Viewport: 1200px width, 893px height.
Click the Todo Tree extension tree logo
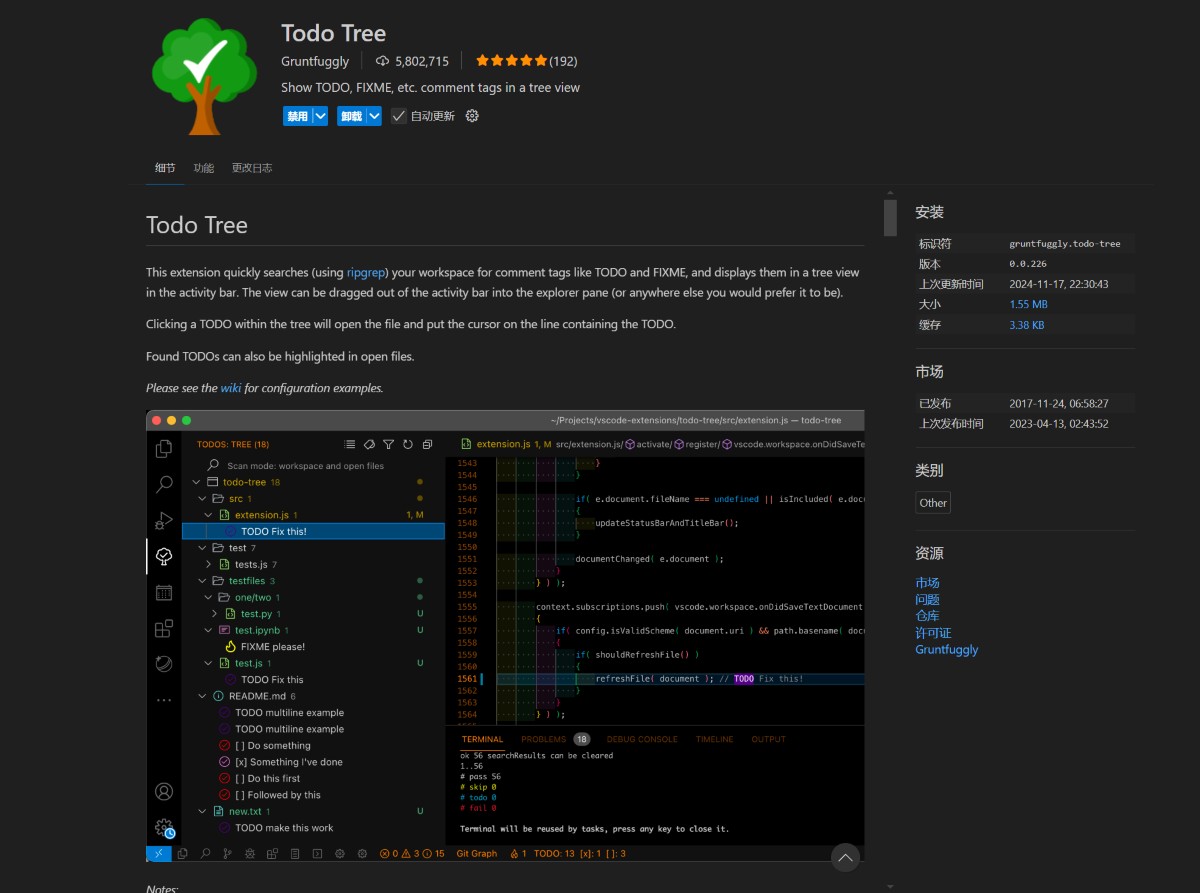click(204, 76)
